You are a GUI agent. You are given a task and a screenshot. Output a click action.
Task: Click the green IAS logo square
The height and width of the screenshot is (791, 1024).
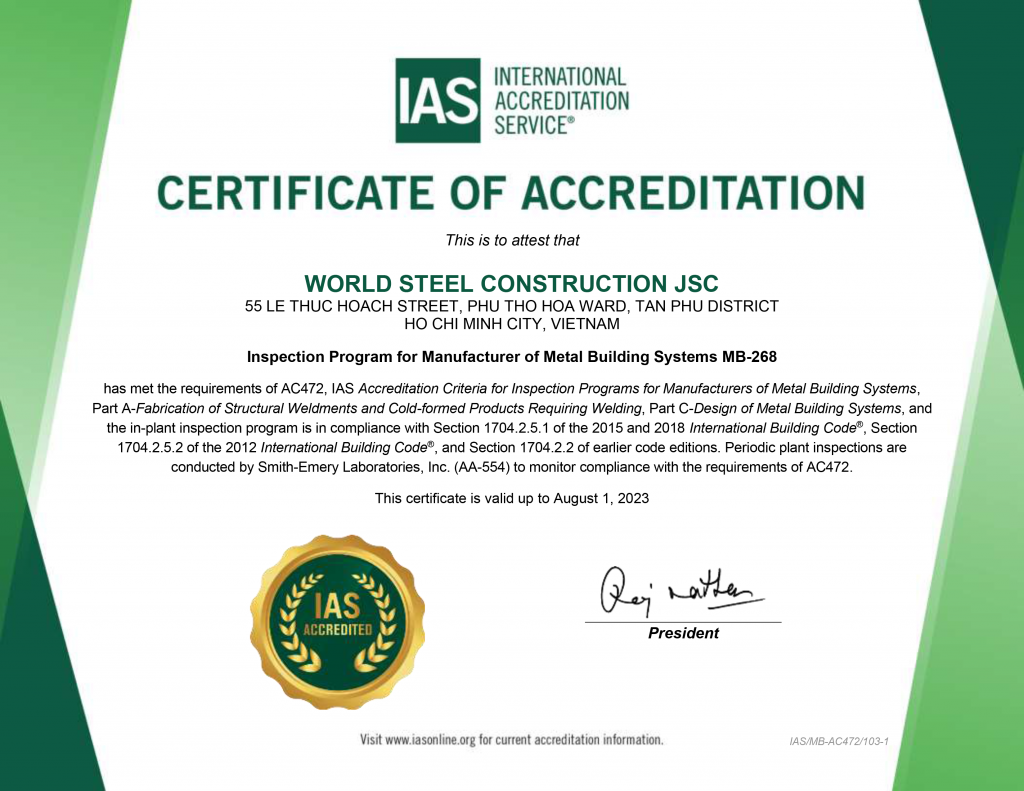439,100
